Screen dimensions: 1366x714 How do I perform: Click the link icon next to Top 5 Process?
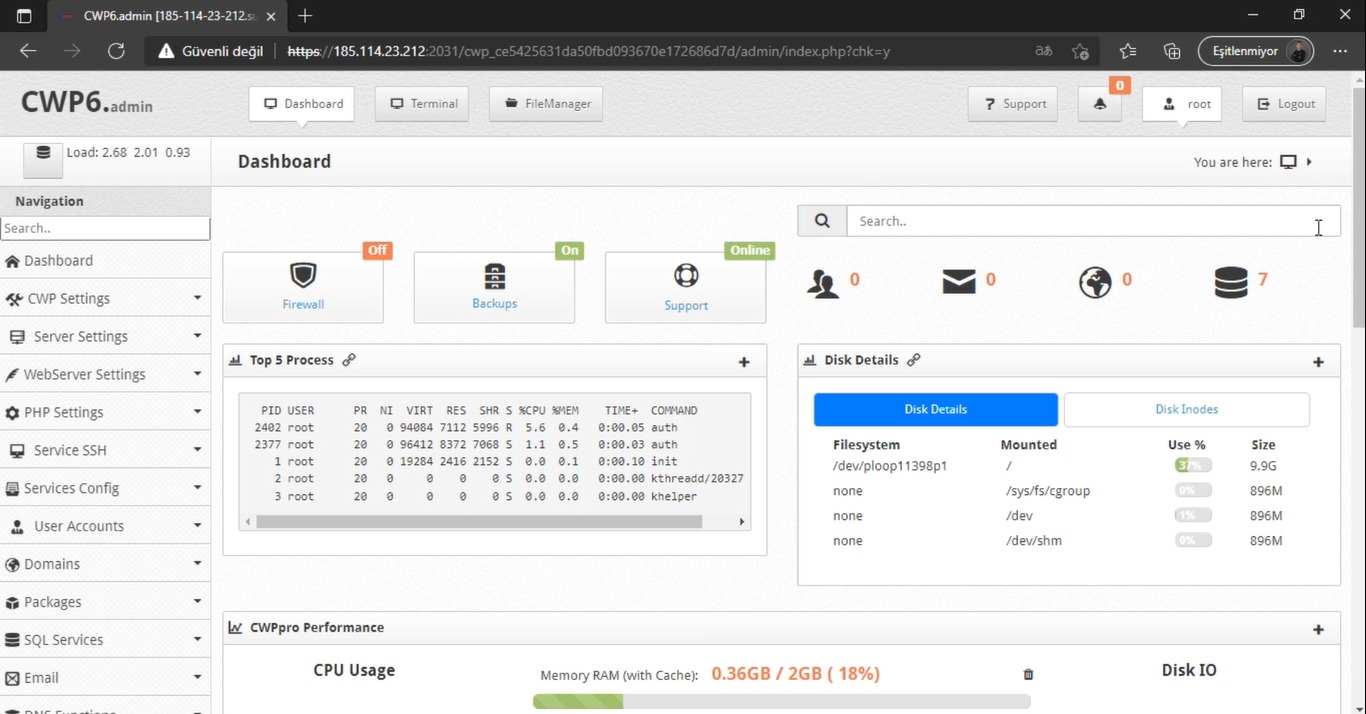[x=349, y=360]
